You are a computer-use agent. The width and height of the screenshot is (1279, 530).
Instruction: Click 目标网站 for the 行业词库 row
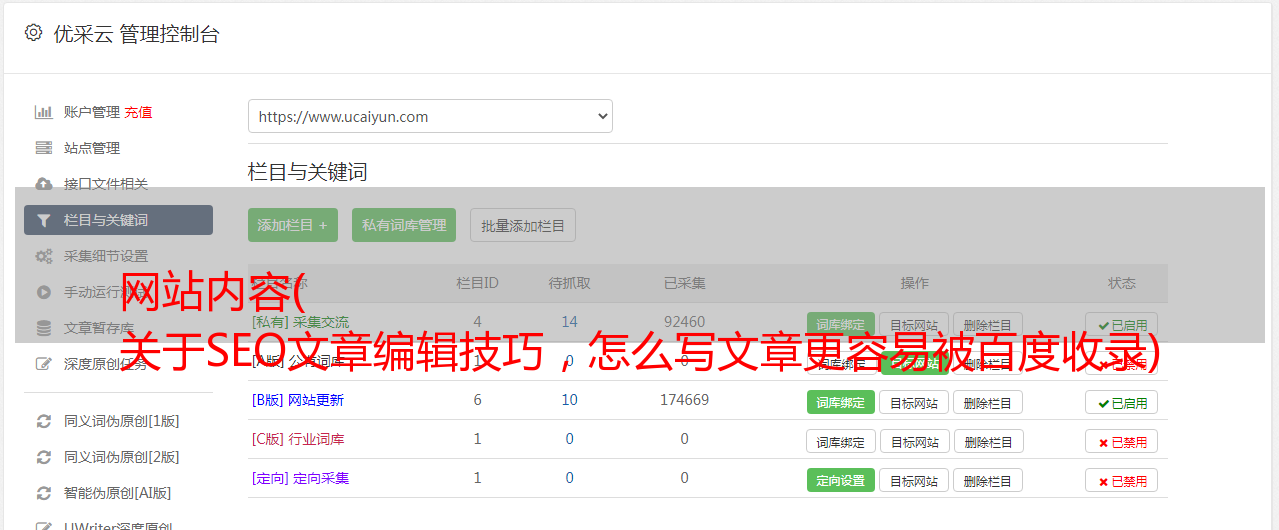pos(914,441)
